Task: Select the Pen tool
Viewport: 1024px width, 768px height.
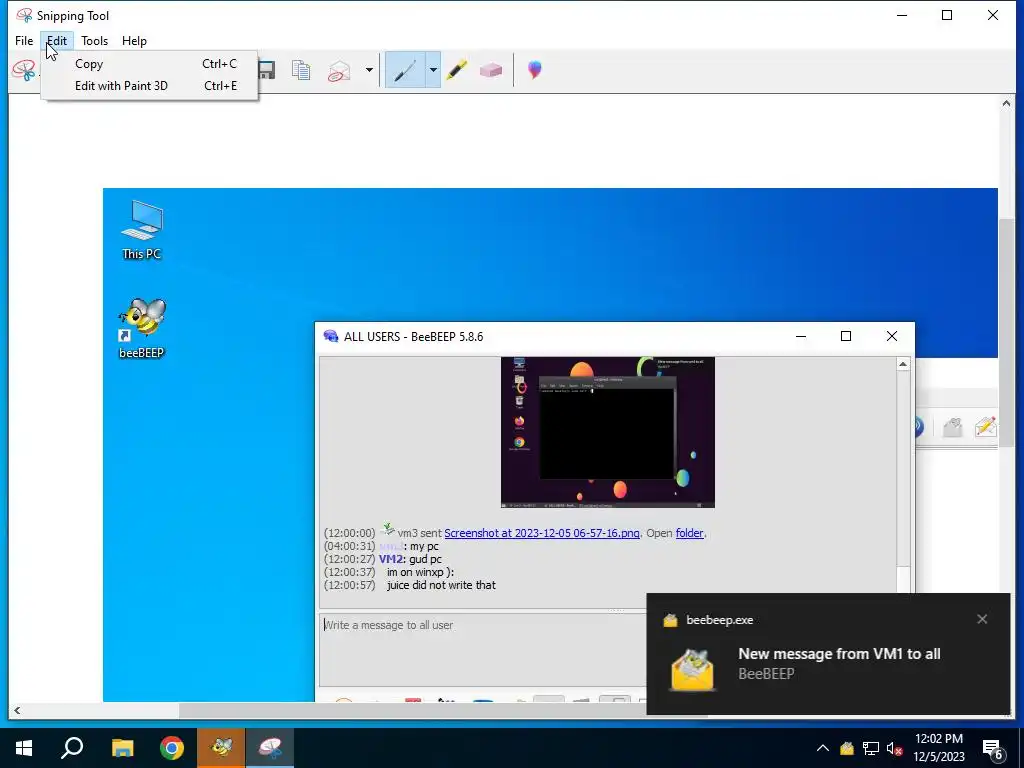Action: [x=405, y=70]
